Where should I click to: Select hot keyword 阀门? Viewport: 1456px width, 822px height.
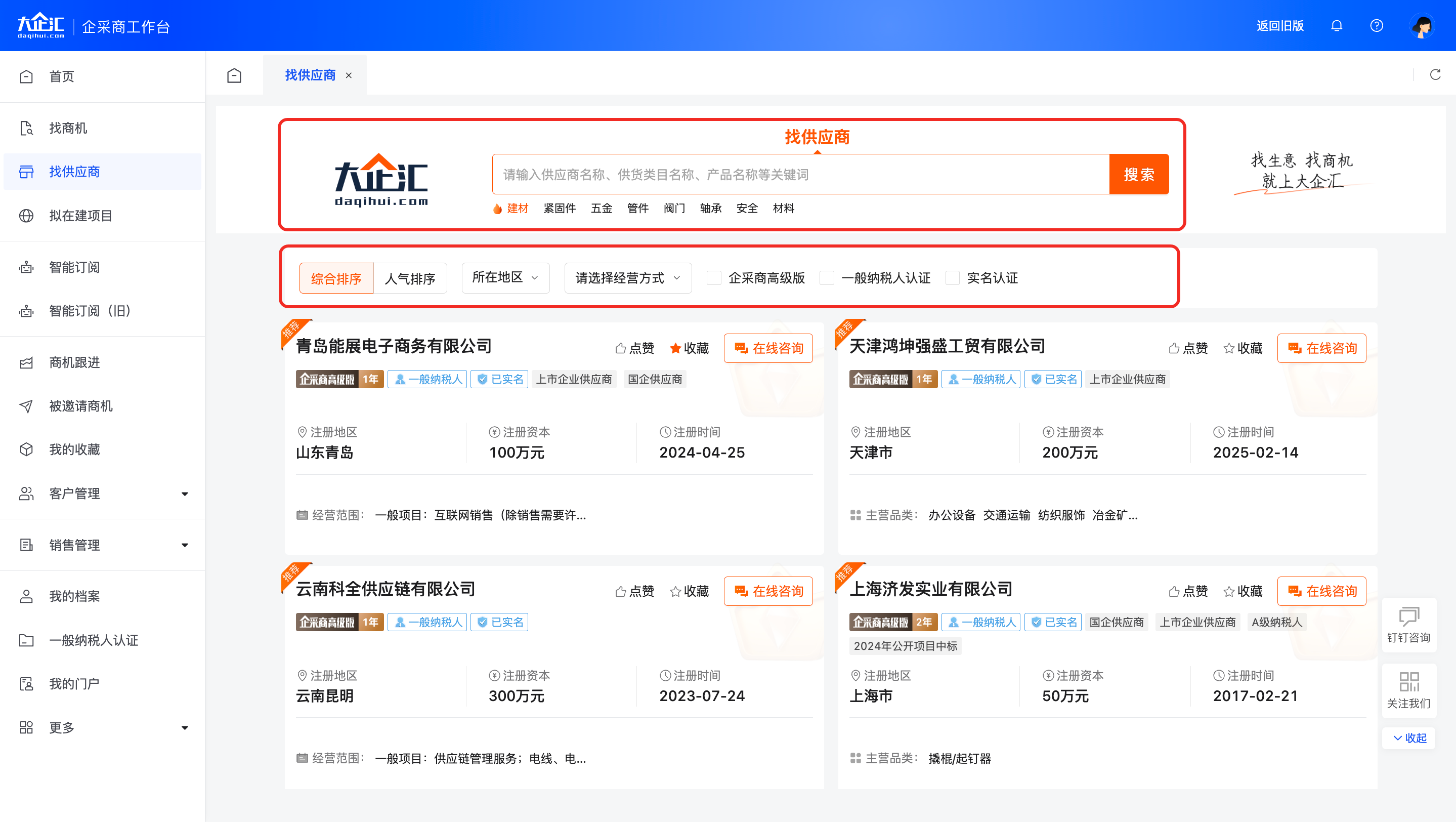(x=674, y=209)
